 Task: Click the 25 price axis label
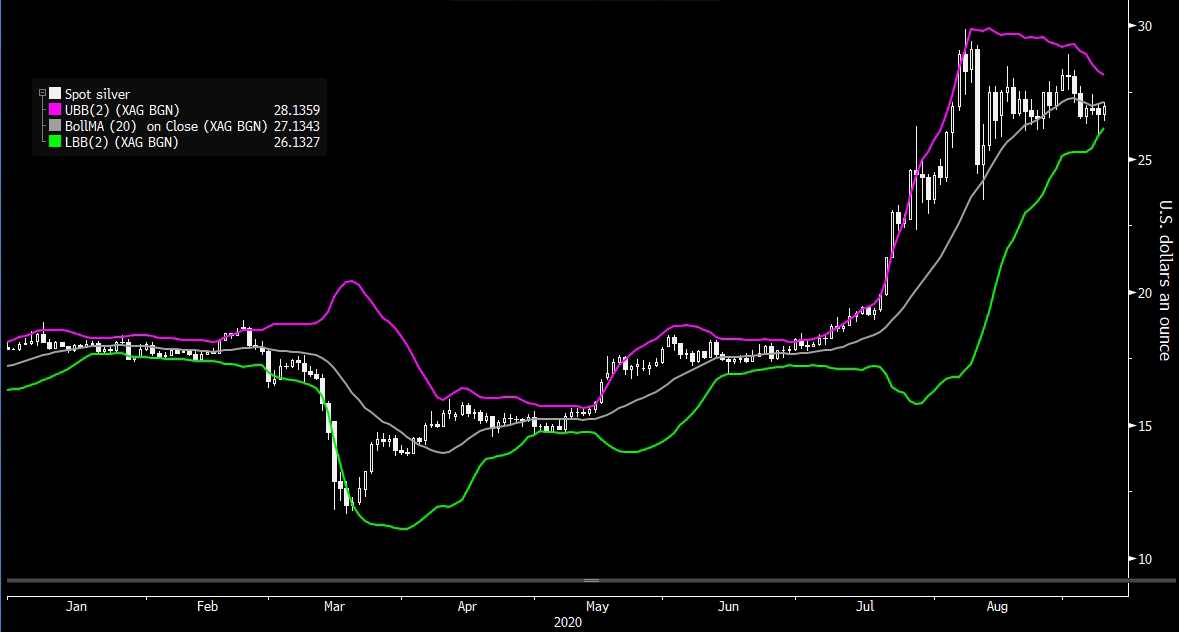point(1144,160)
